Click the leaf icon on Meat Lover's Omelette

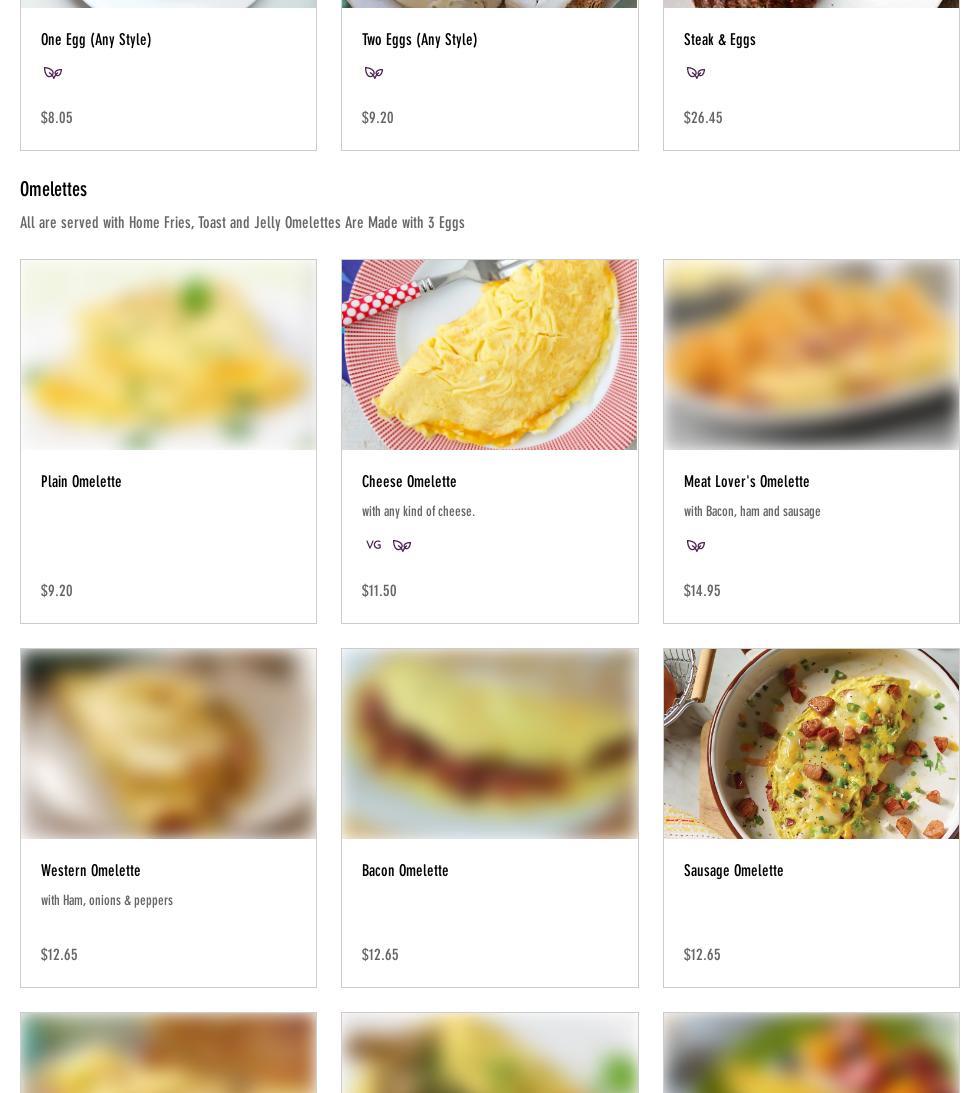pyautogui.click(x=696, y=545)
